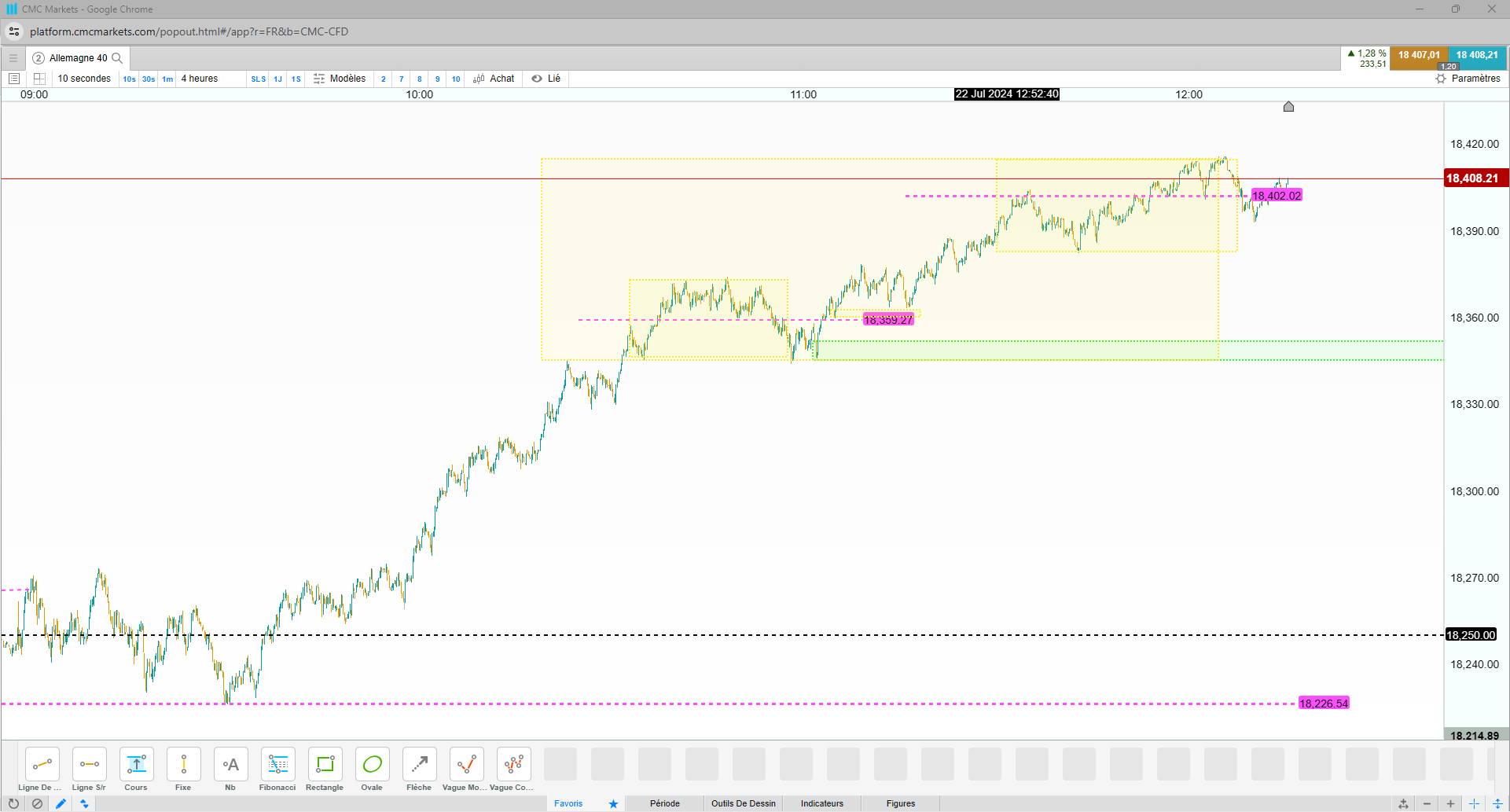Click the red current price label 18,408.21
Image resolution: width=1510 pixels, height=812 pixels.
click(1475, 178)
